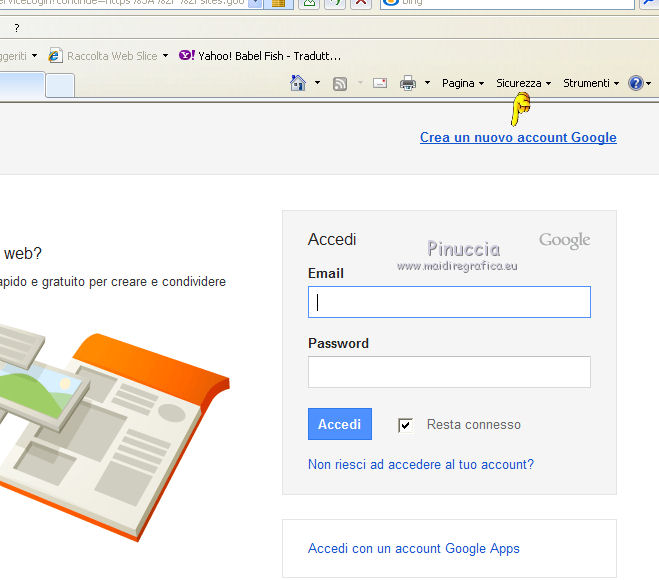Click the blue Accedi button
Screen dimensions: 659x580
(x=340, y=424)
